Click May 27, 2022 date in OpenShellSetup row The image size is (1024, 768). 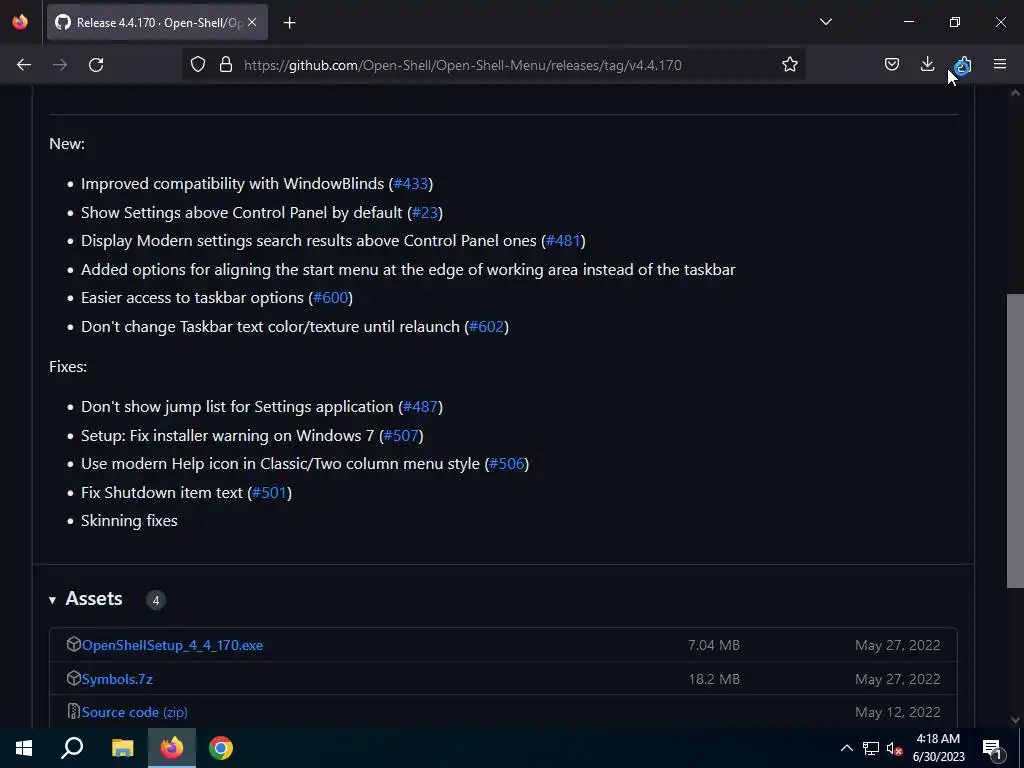click(x=898, y=645)
